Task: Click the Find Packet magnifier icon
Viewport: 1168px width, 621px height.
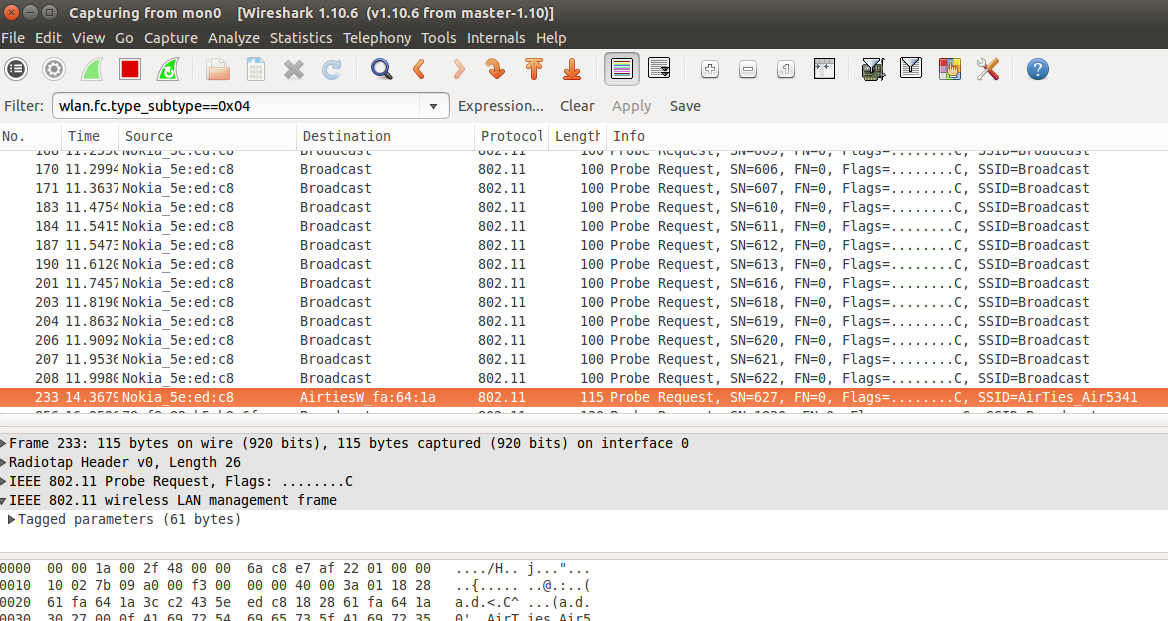Action: 381,69
